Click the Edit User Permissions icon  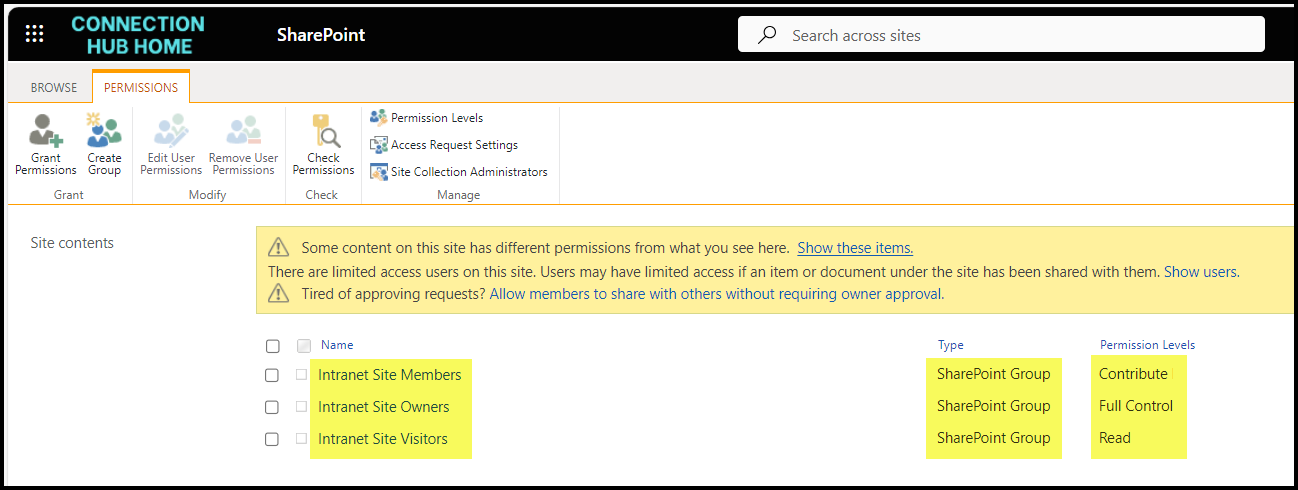tap(171, 132)
